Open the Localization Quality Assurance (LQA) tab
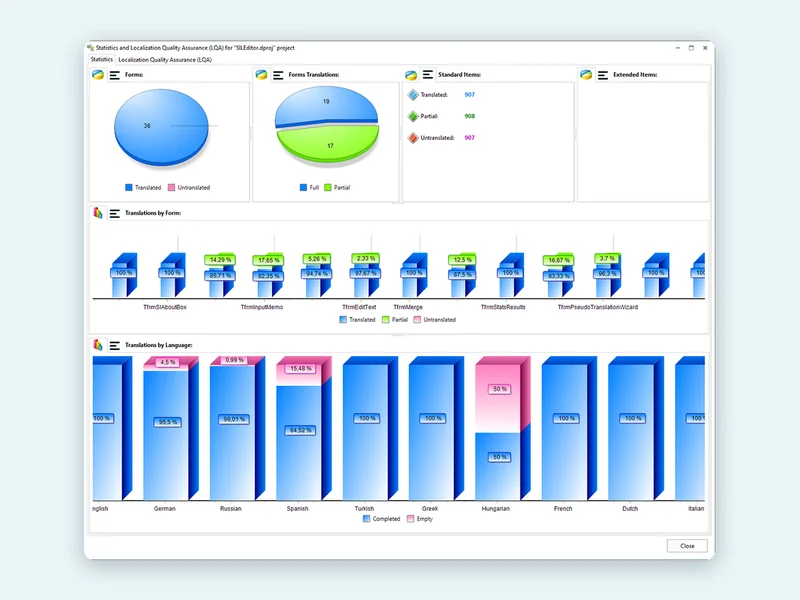Screen dimensions: 800x600 point(165,60)
